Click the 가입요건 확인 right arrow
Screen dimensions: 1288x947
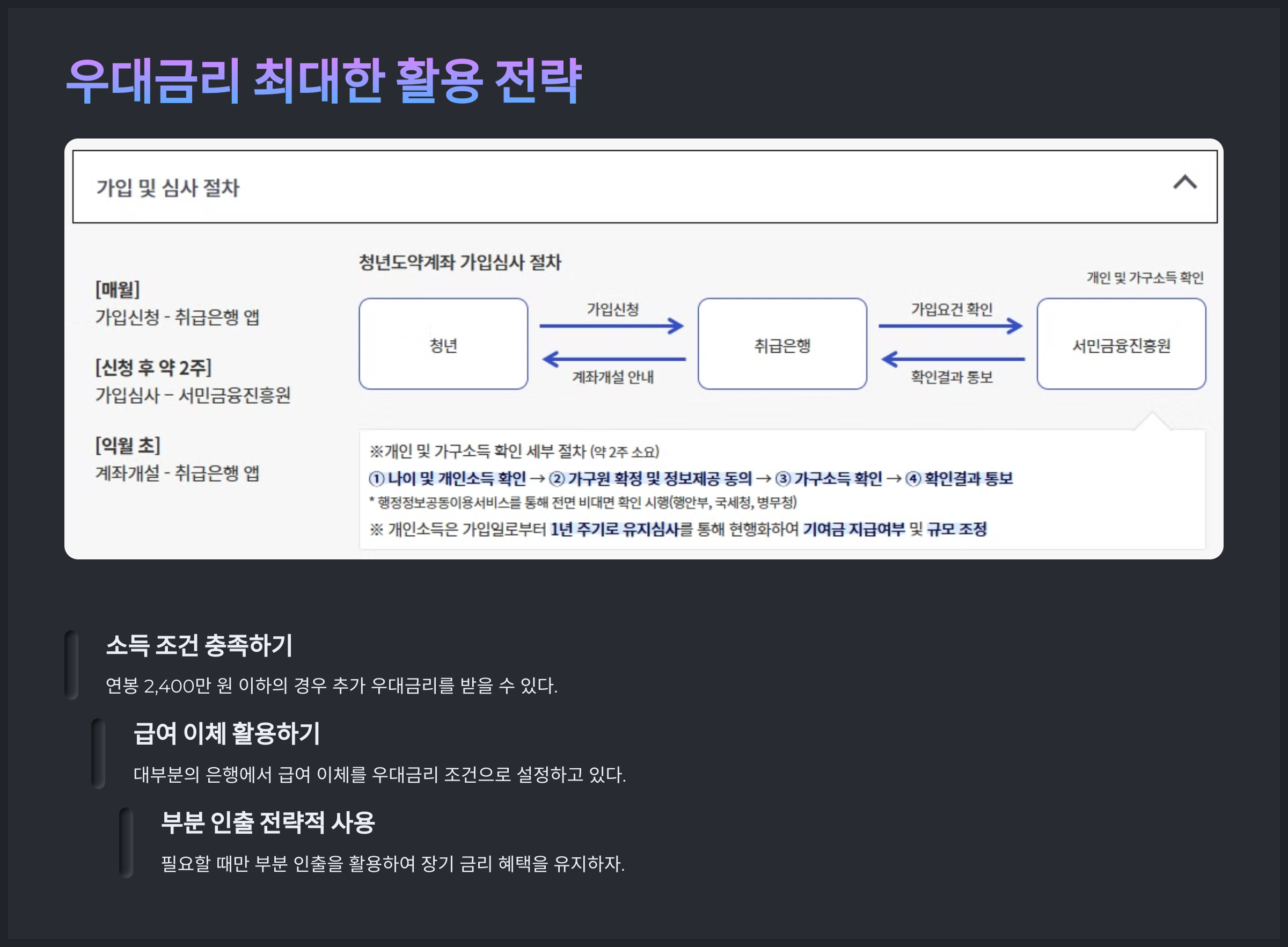coord(950,326)
